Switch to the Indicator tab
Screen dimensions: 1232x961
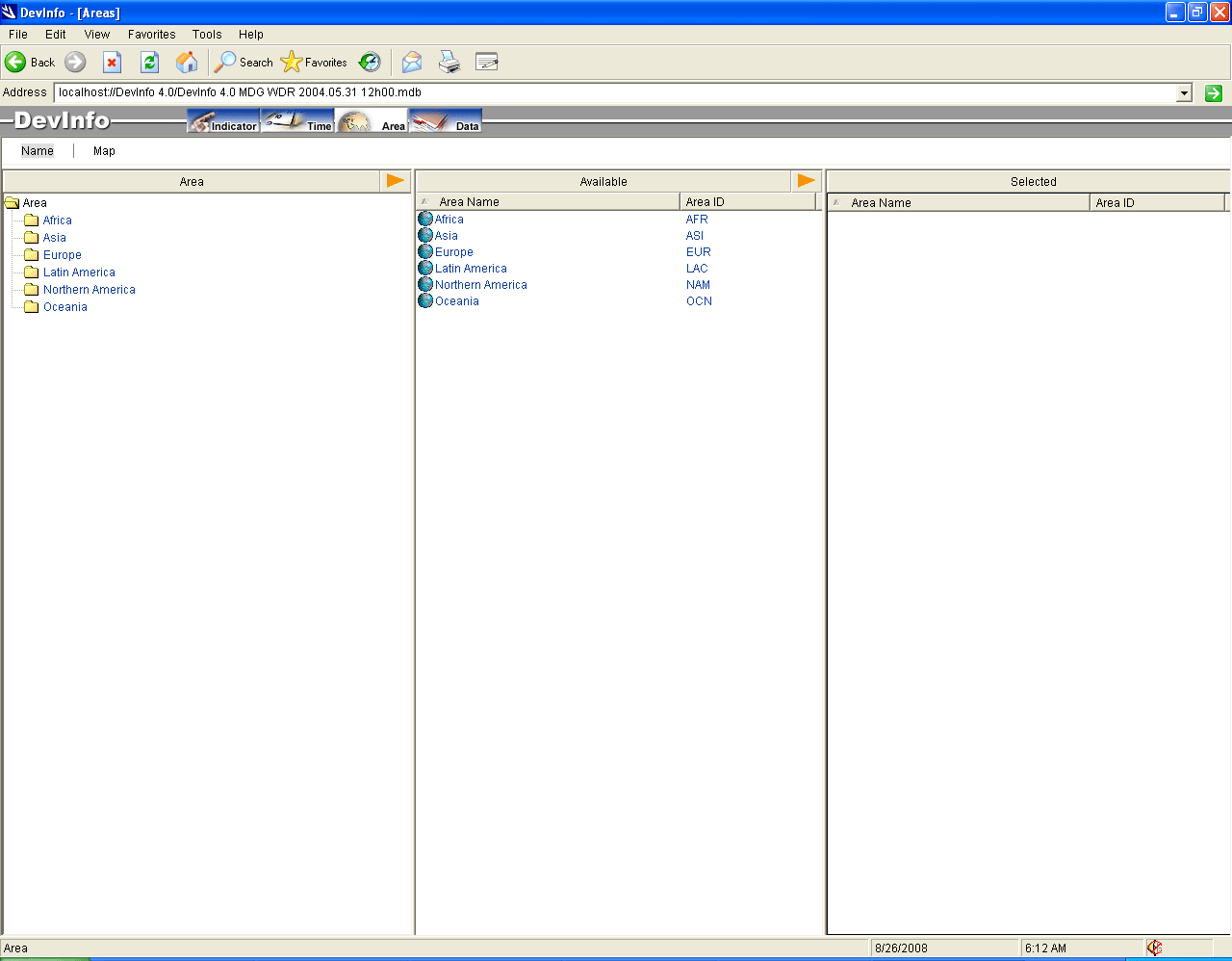click(223, 121)
